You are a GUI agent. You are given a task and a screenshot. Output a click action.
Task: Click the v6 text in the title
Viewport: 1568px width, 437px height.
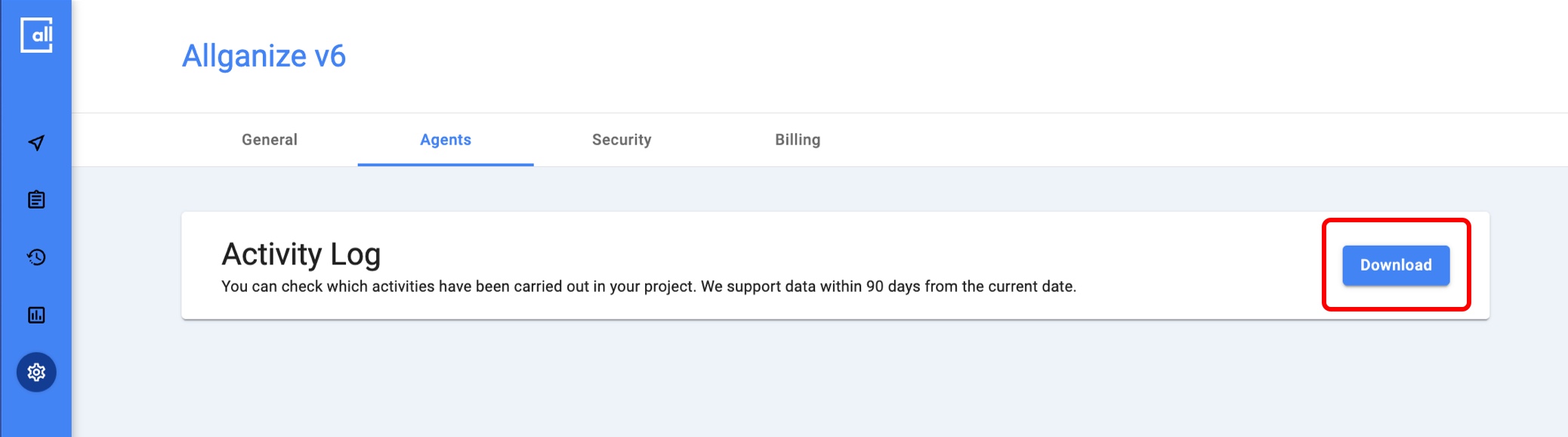[330, 56]
